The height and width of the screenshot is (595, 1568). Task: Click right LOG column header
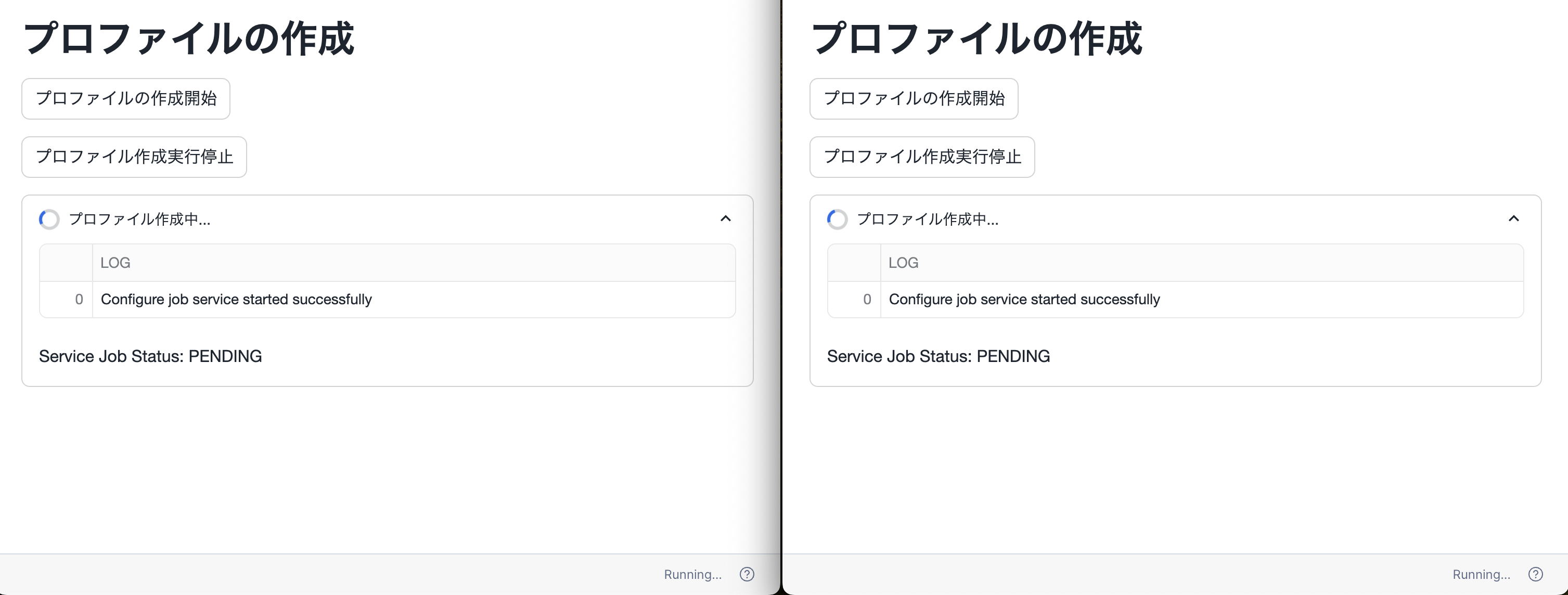(x=903, y=263)
